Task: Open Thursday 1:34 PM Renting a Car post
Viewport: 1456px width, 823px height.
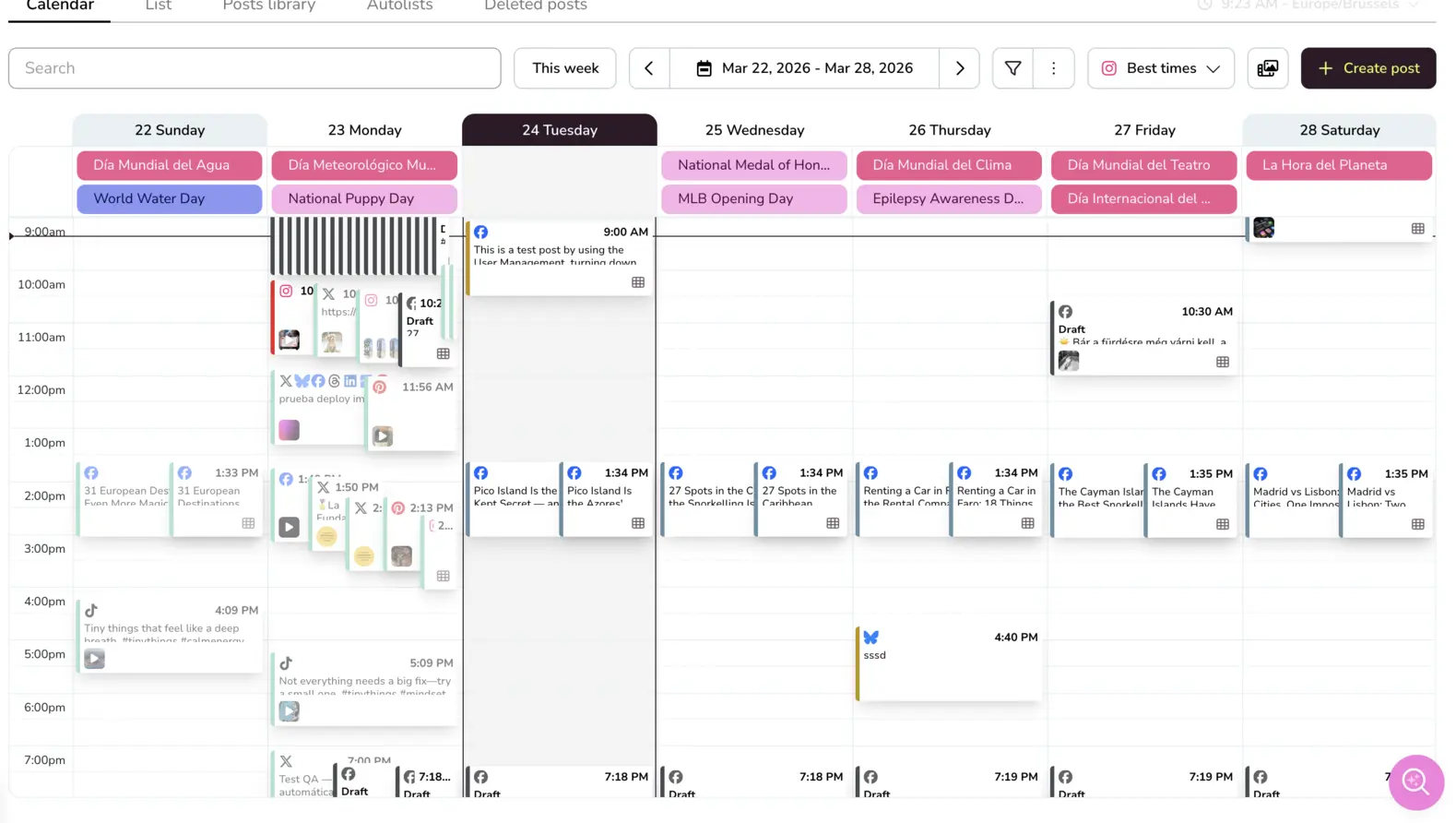Action: pos(997,498)
